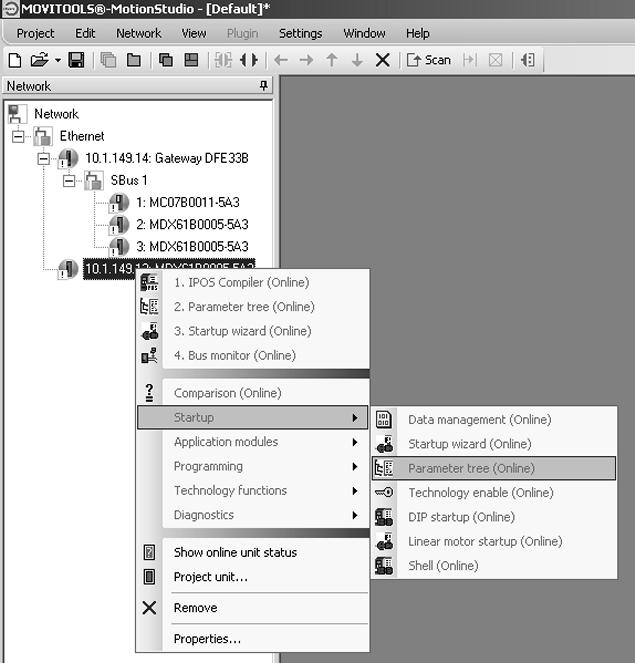Expand the Programming submenu
635x663 pixels.
point(265,466)
